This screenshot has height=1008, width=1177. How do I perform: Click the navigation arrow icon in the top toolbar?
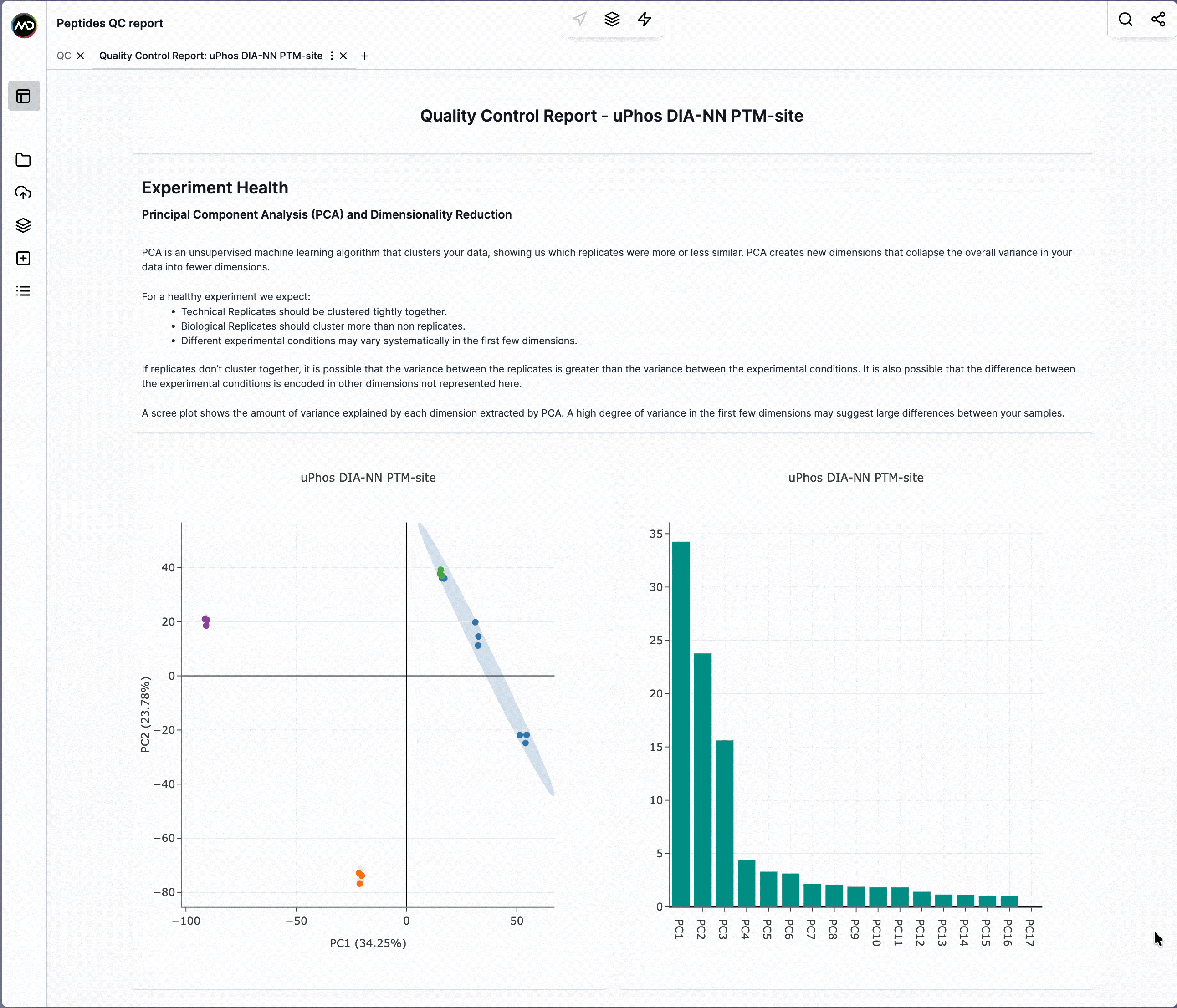tap(579, 19)
